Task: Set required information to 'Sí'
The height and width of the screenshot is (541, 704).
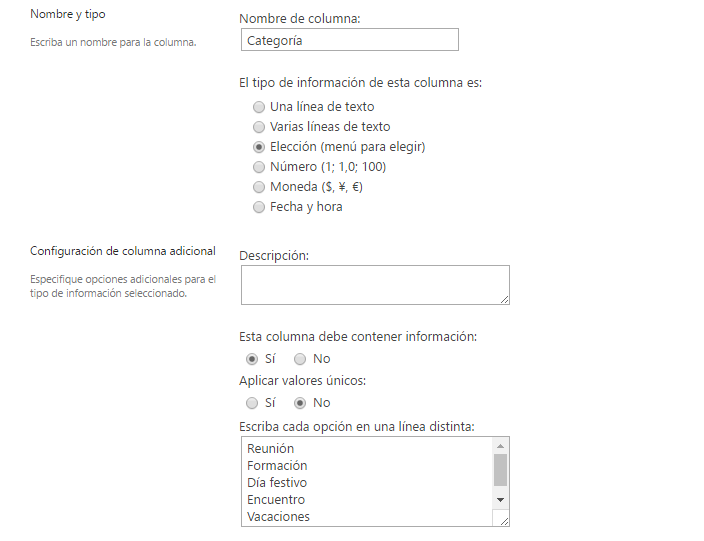Action: pyautogui.click(x=252, y=359)
